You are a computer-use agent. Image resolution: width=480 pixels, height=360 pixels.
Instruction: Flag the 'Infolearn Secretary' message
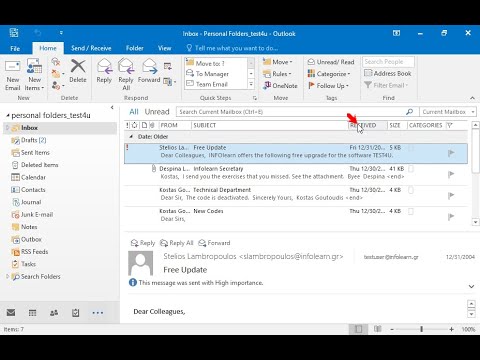(x=451, y=174)
